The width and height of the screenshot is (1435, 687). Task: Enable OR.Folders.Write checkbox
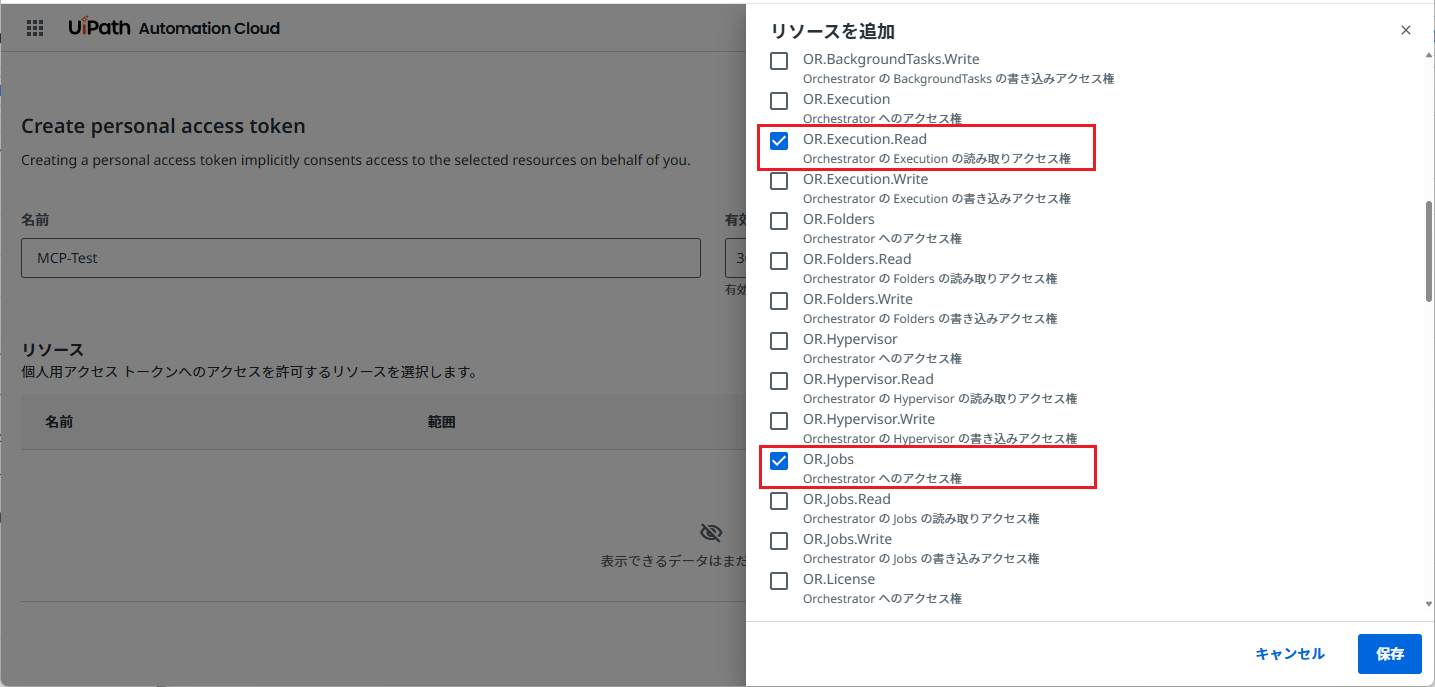pyautogui.click(x=779, y=301)
